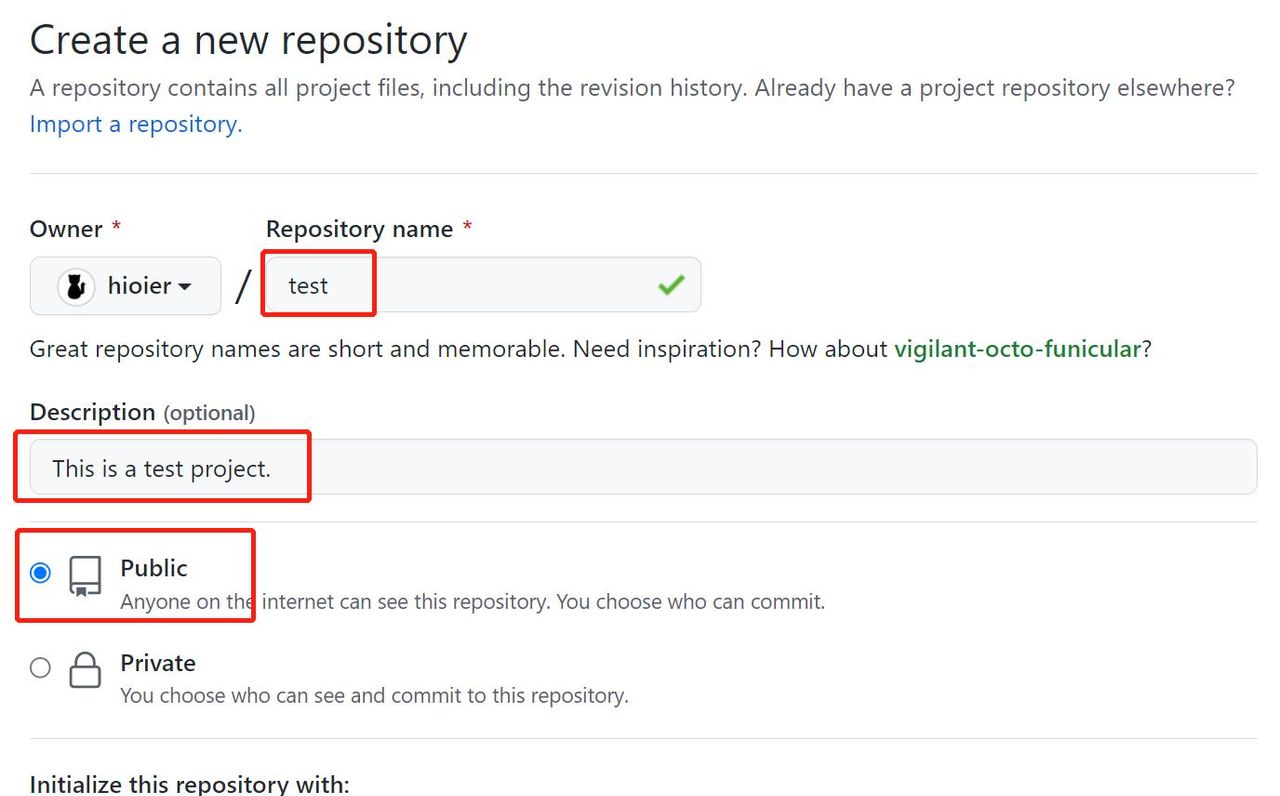Click the Private lock icon
This screenshot has width=1280, height=796.
tap(85, 670)
